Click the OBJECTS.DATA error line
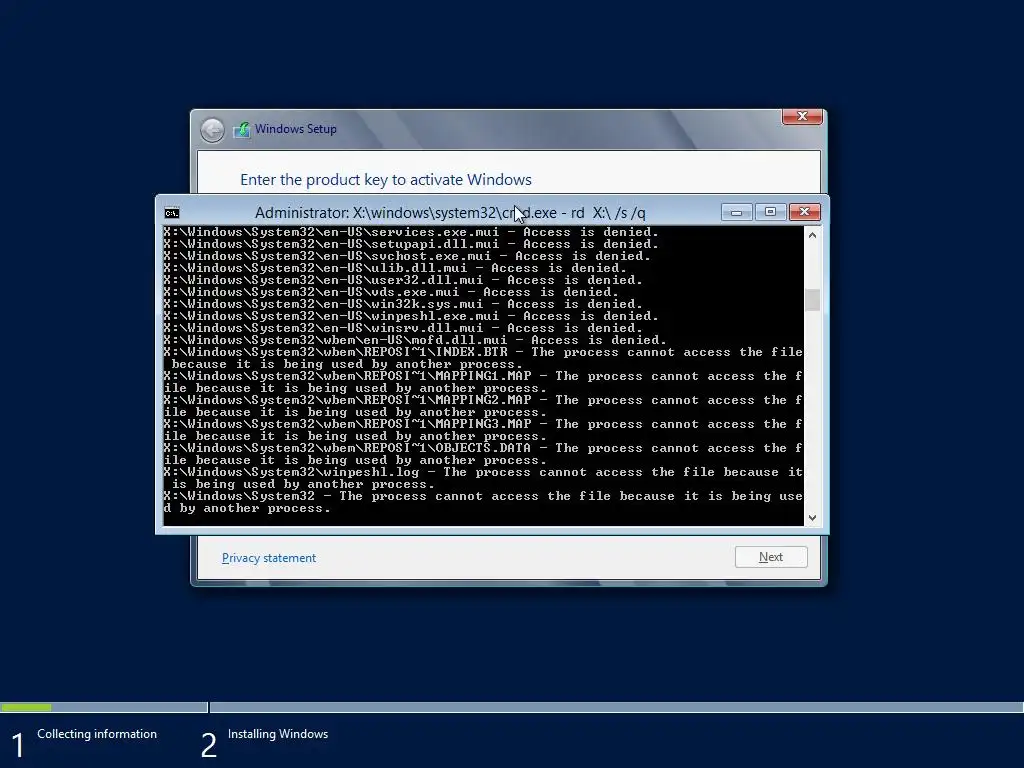 click(483, 454)
